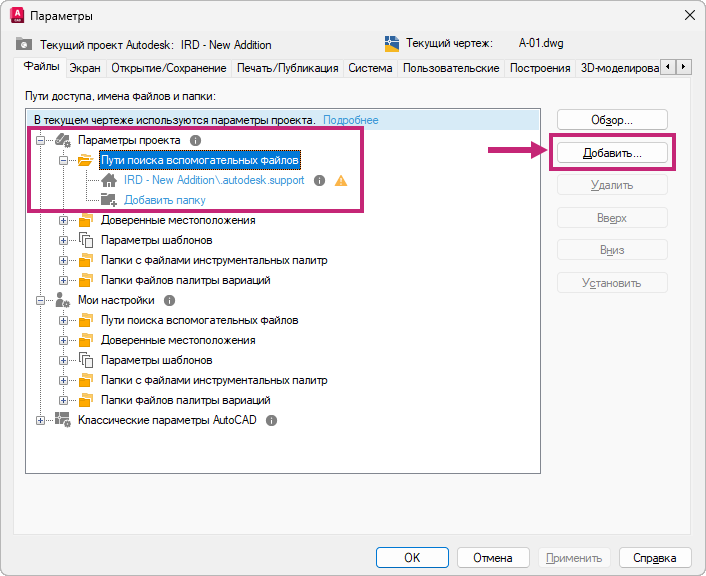This screenshot has height=576, width=706.
Task: Open help via the Справка button
Action: 655,558
